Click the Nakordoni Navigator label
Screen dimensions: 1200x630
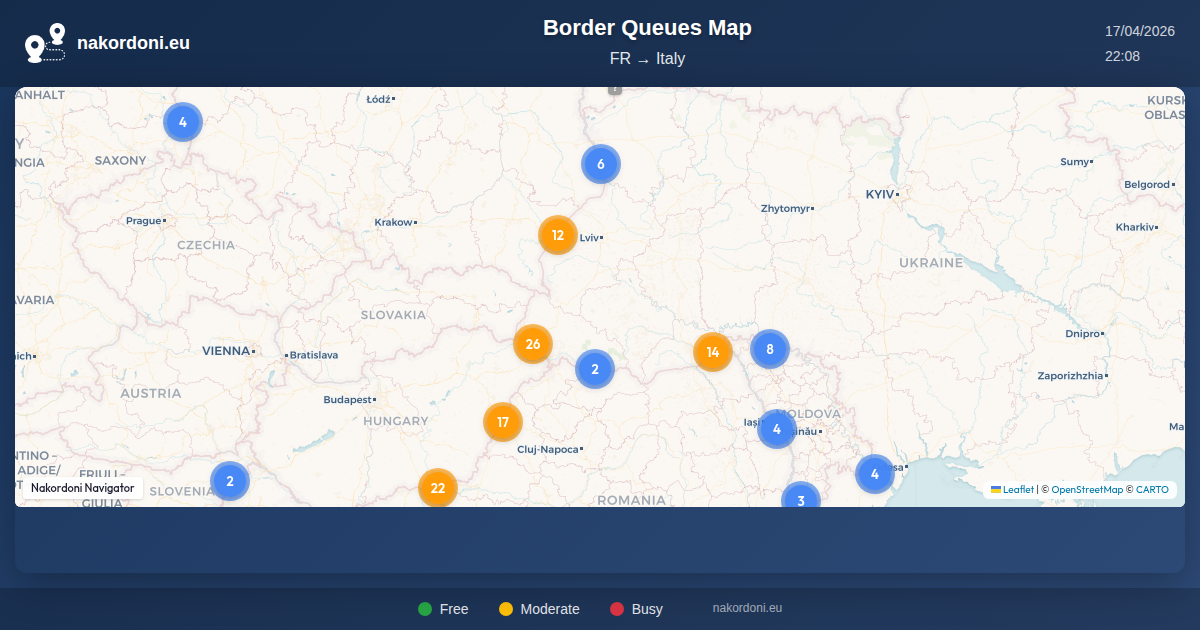(83, 488)
